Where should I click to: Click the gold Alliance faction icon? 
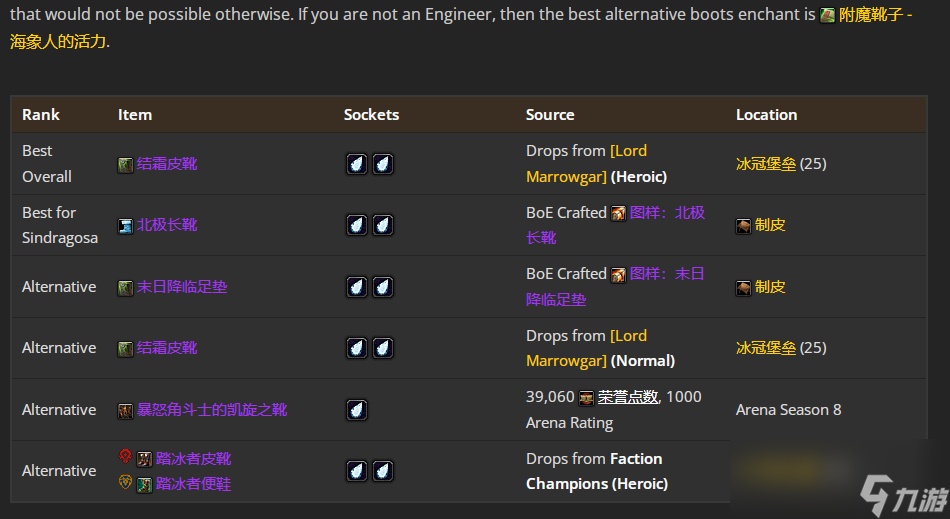125,482
